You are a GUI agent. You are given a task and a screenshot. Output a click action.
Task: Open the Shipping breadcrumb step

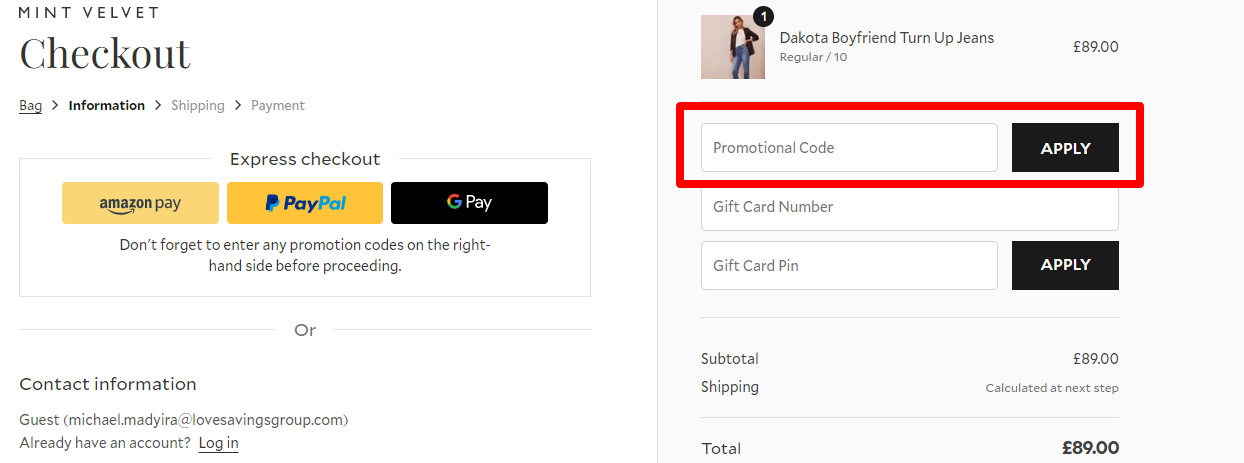coord(197,106)
